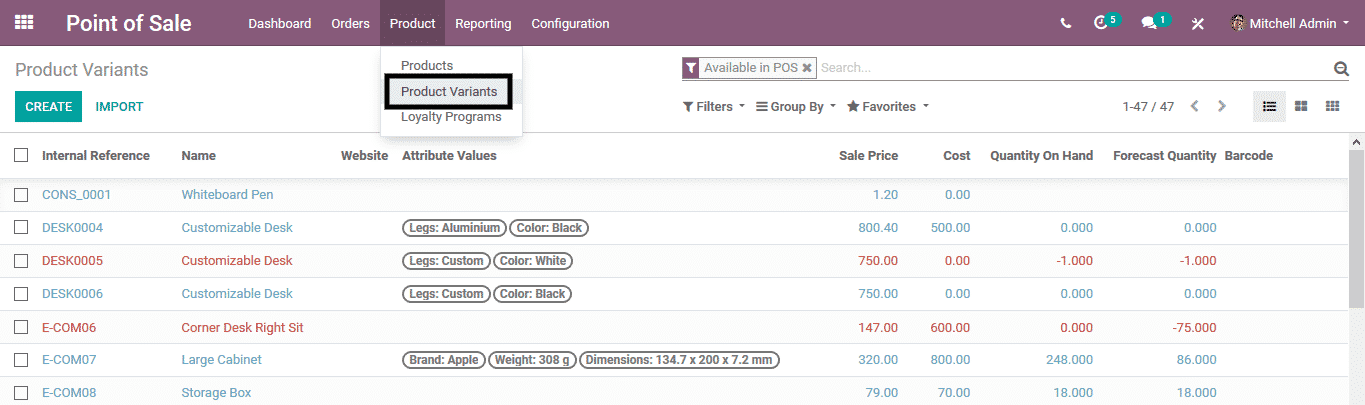Expand the Filters dropdown
The image size is (1365, 405).
click(714, 106)
